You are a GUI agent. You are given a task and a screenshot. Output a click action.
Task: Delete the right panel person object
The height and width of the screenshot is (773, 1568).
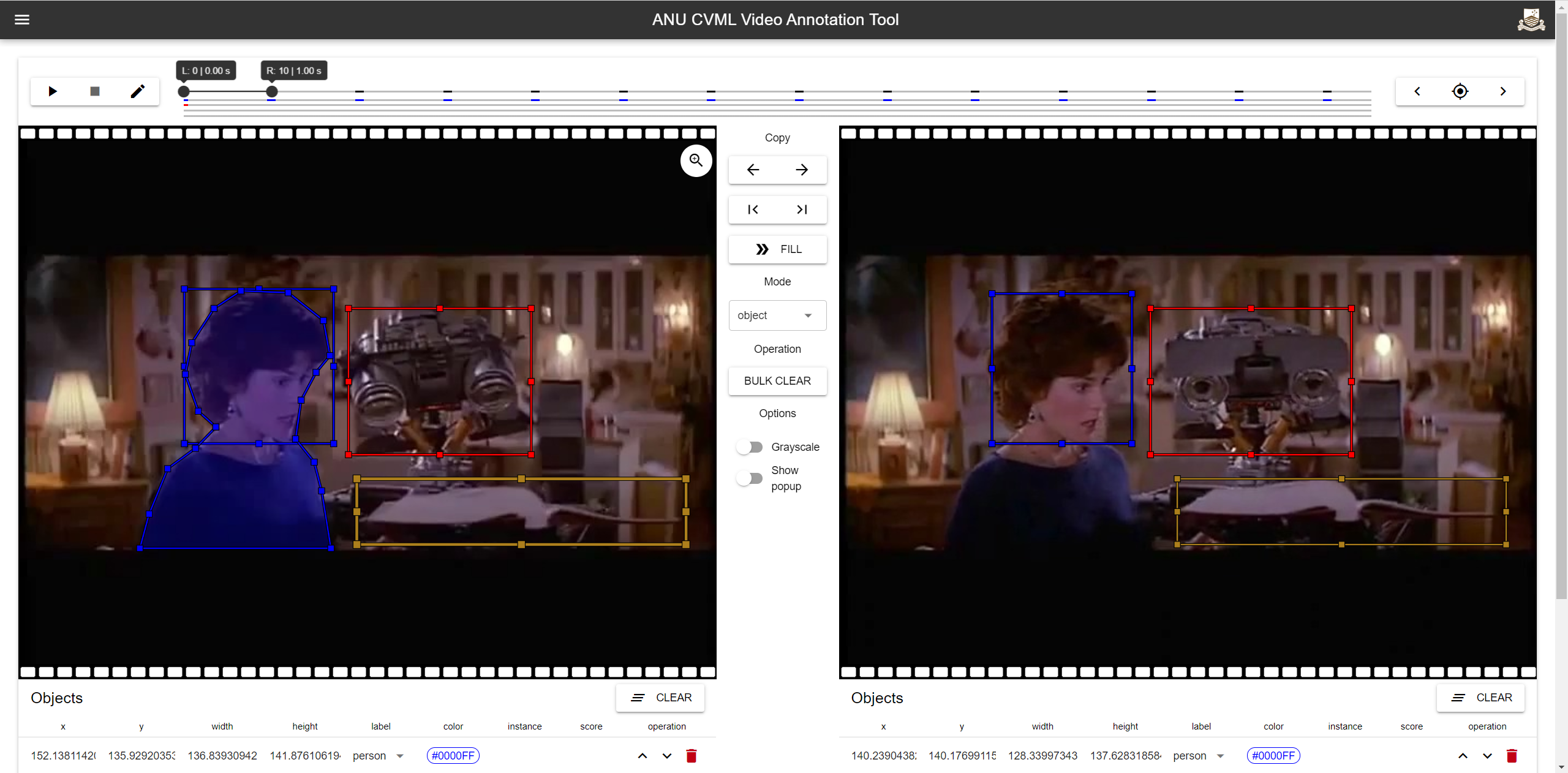(x=1512, y=756)
